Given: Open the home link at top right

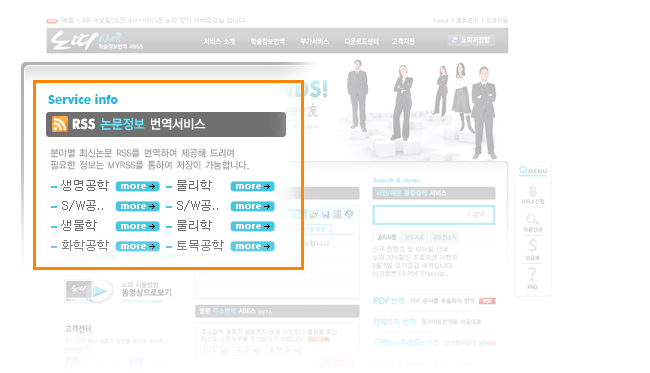Looking at the screenshot, I should click(441, 20).
